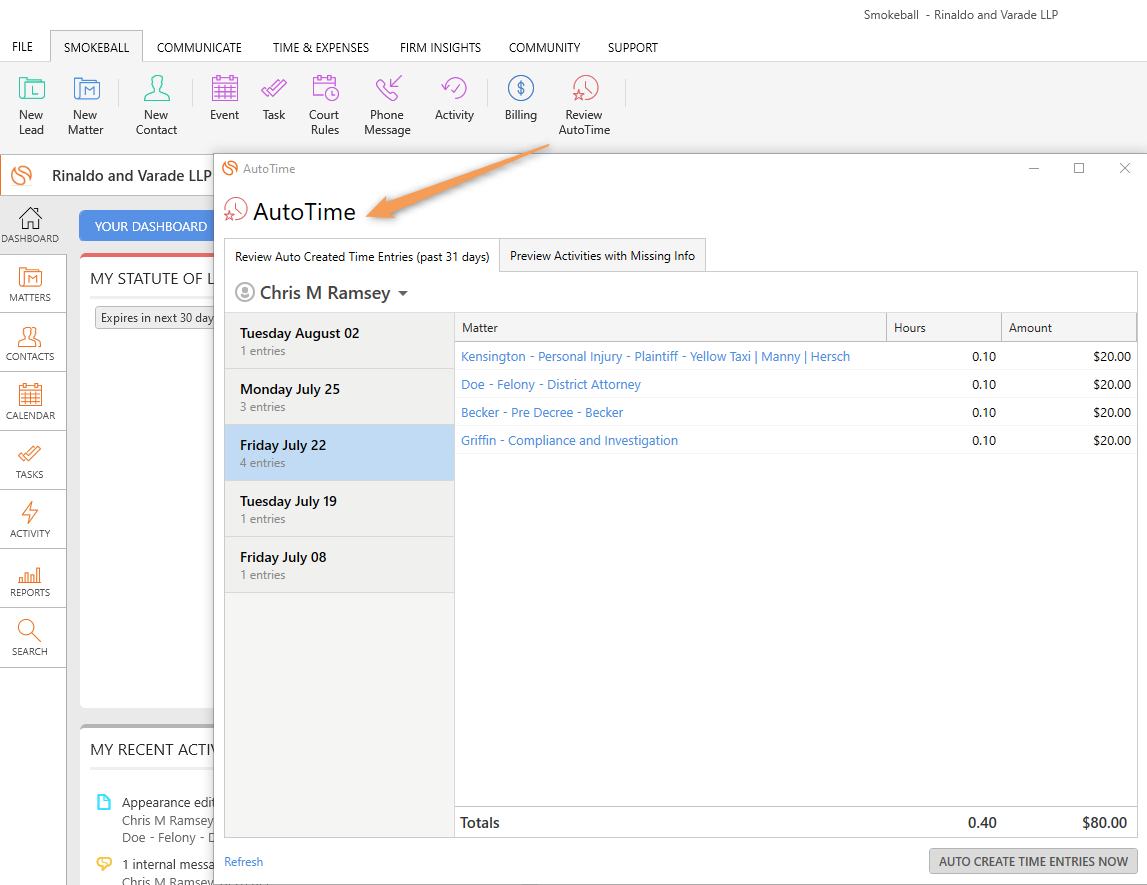The height and width of the screenshot is (885, 1147).
Task: Sort by the Amount column header
Action: pyautogui.click(x=1069, y=328)
